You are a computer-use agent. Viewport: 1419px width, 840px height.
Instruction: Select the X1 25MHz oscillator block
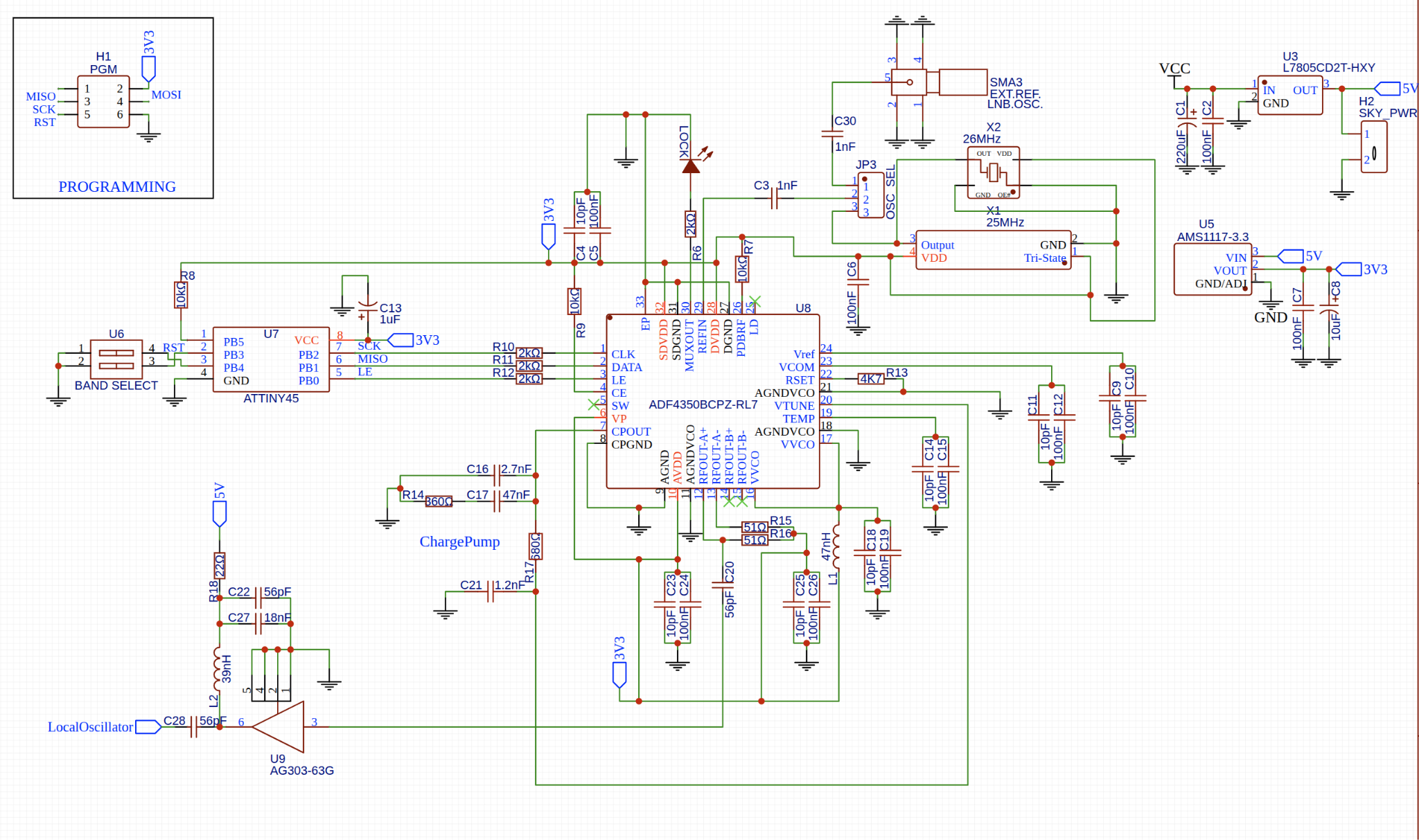coord(992,250)
